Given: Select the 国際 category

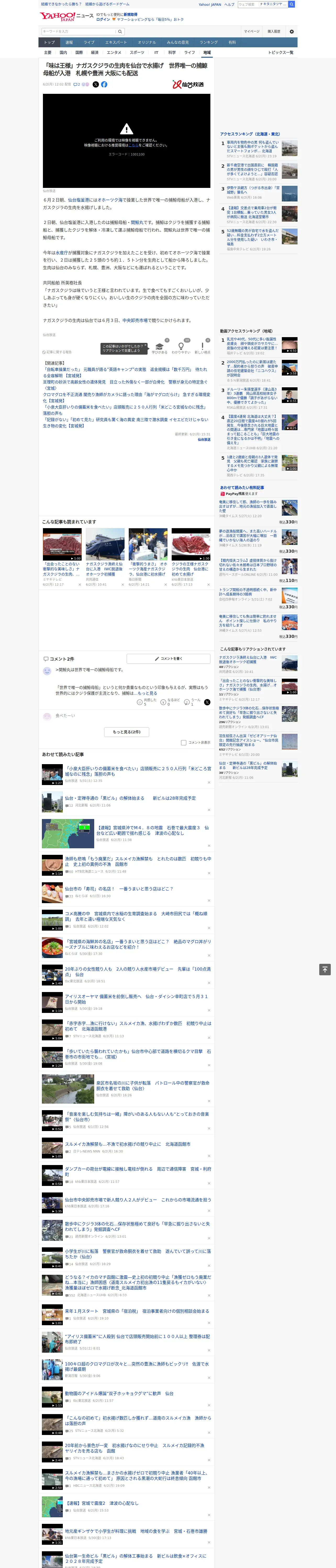Looking at the screenshot, I should point(79,52).
